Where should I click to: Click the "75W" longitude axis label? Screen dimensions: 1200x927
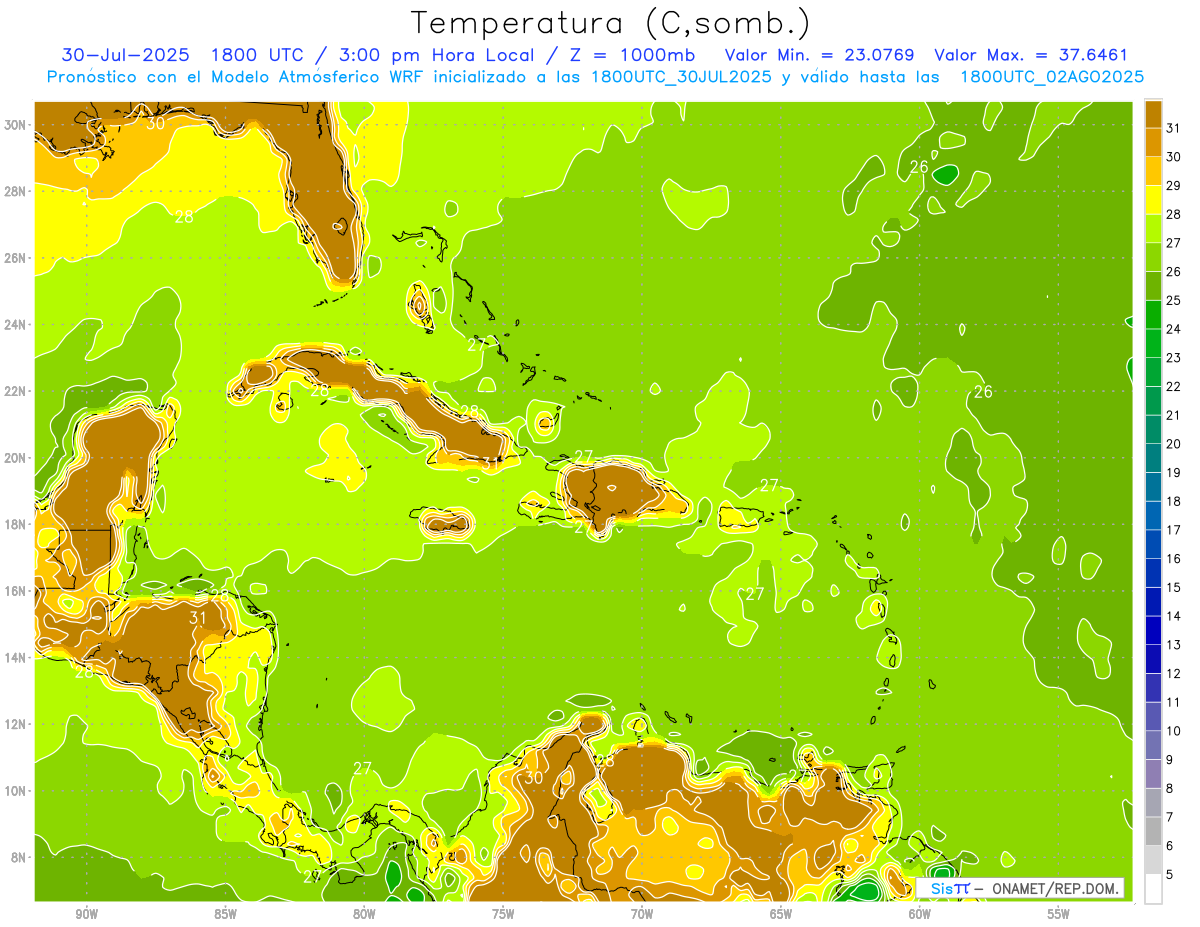[502, 914]
